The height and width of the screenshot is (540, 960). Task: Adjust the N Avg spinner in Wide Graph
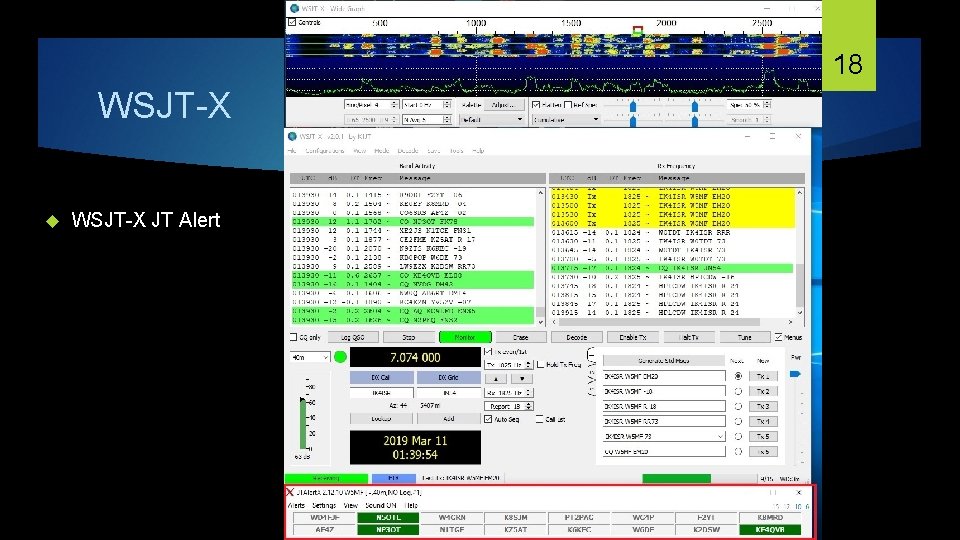(427, 119)
